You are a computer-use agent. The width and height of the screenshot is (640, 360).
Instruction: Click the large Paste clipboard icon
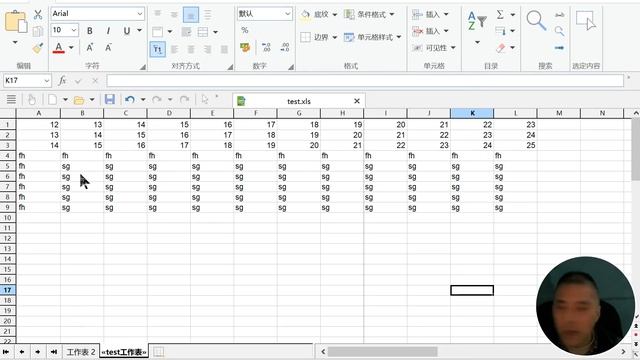(16, 21)
